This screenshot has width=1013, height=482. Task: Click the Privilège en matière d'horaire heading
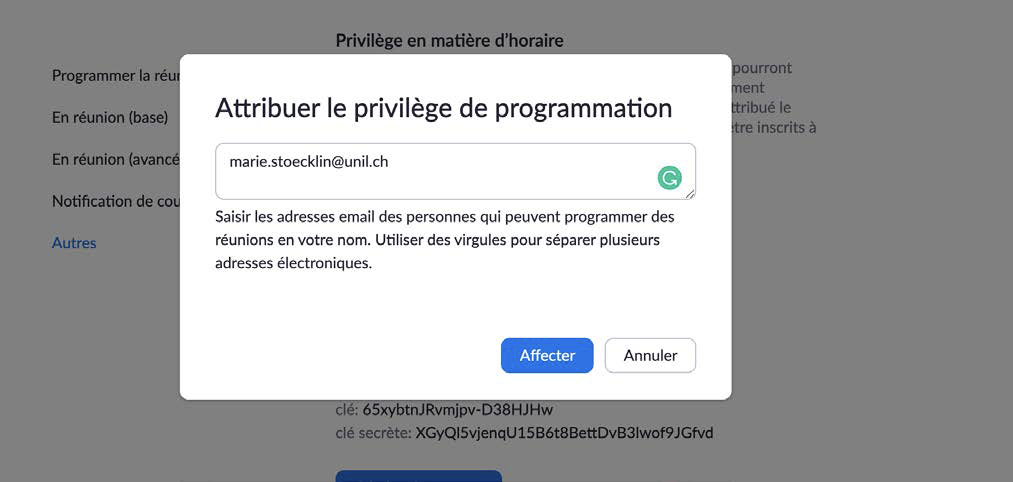449,40
